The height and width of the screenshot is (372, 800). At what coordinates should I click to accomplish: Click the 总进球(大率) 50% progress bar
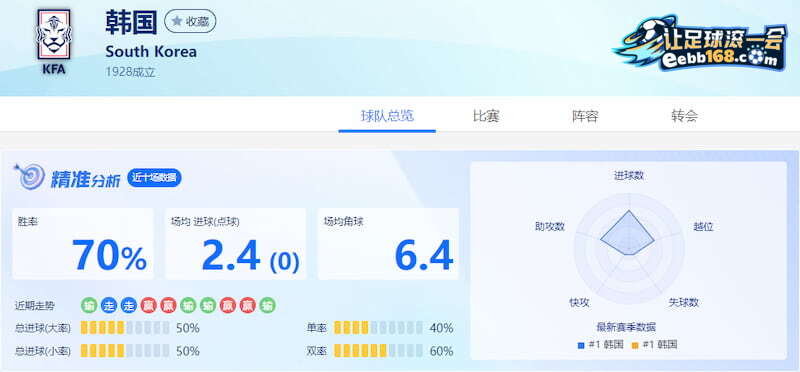[125, 328]
